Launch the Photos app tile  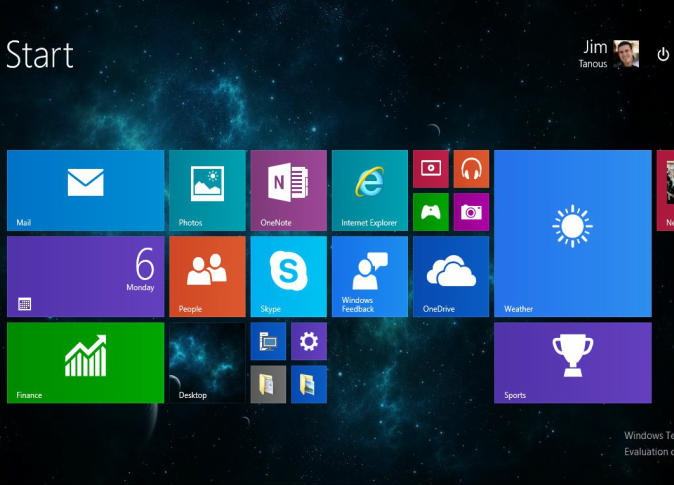pos(207,190)
